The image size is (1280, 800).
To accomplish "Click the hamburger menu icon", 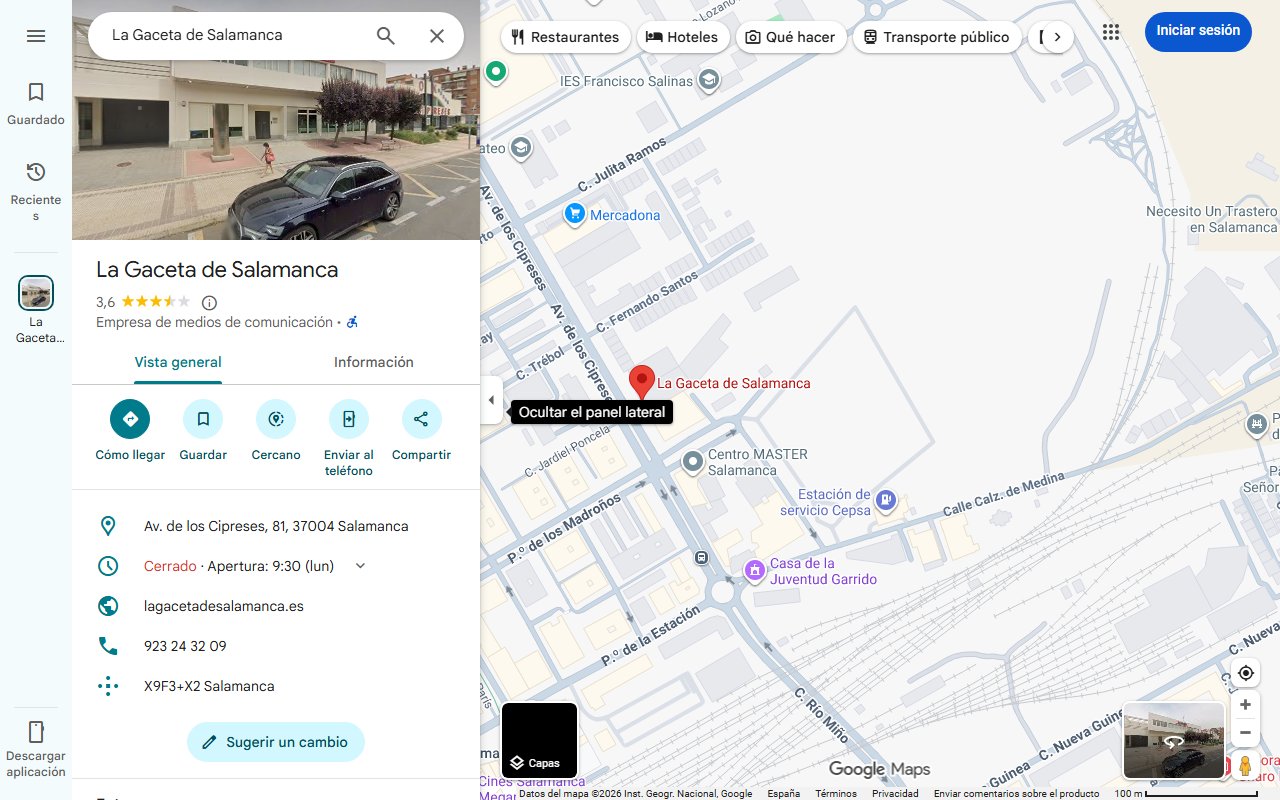I will coord(36,35).
